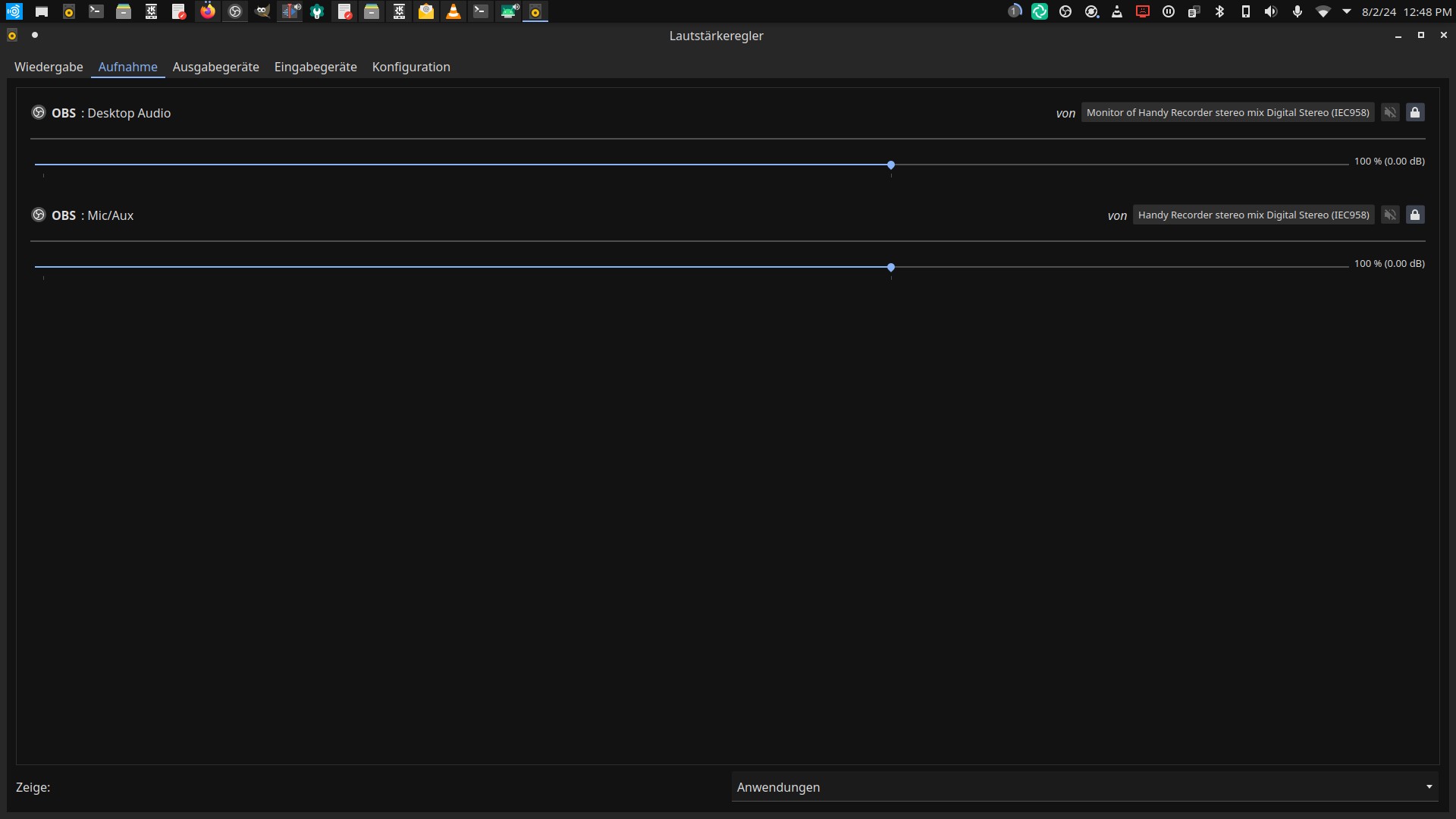Click the pause circle tray icon

pos(1169,11)
